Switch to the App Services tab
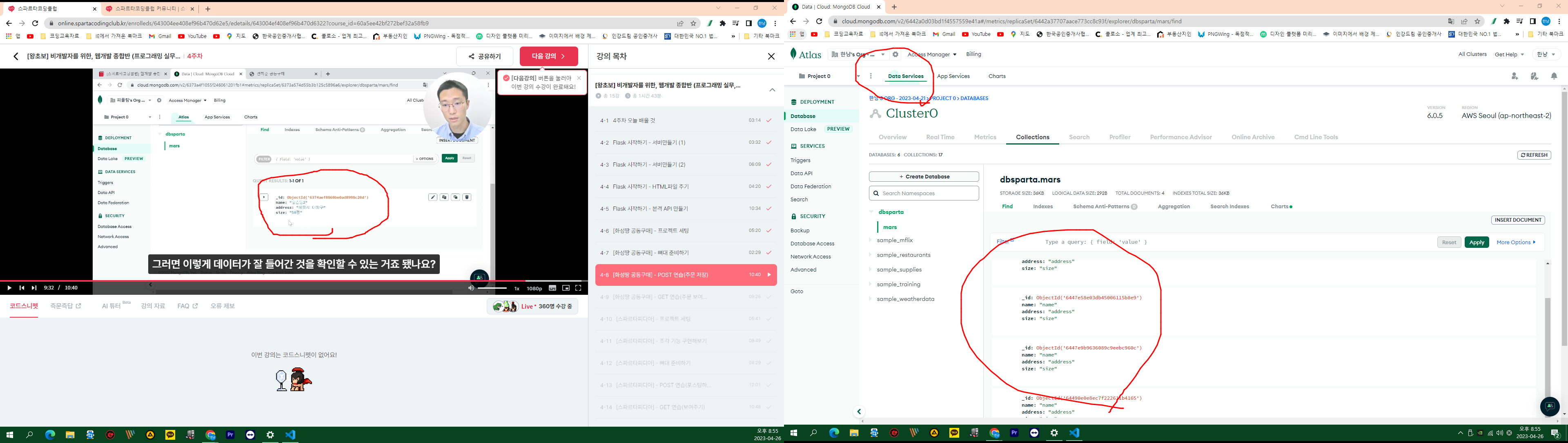Screen dimensions: 1568x443 (x=953, y=76)
